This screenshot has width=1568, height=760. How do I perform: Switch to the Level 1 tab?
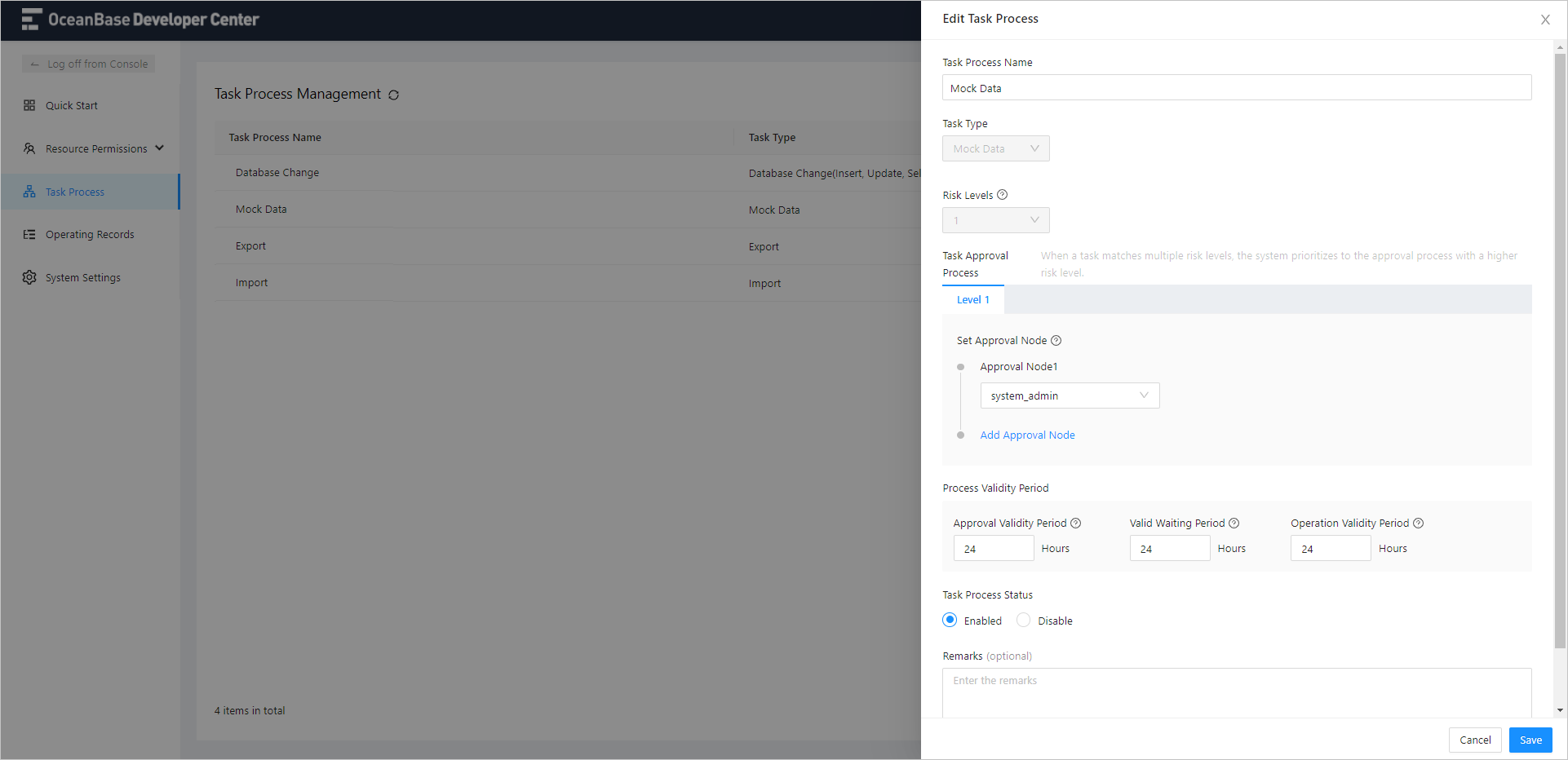pos(973,299)
